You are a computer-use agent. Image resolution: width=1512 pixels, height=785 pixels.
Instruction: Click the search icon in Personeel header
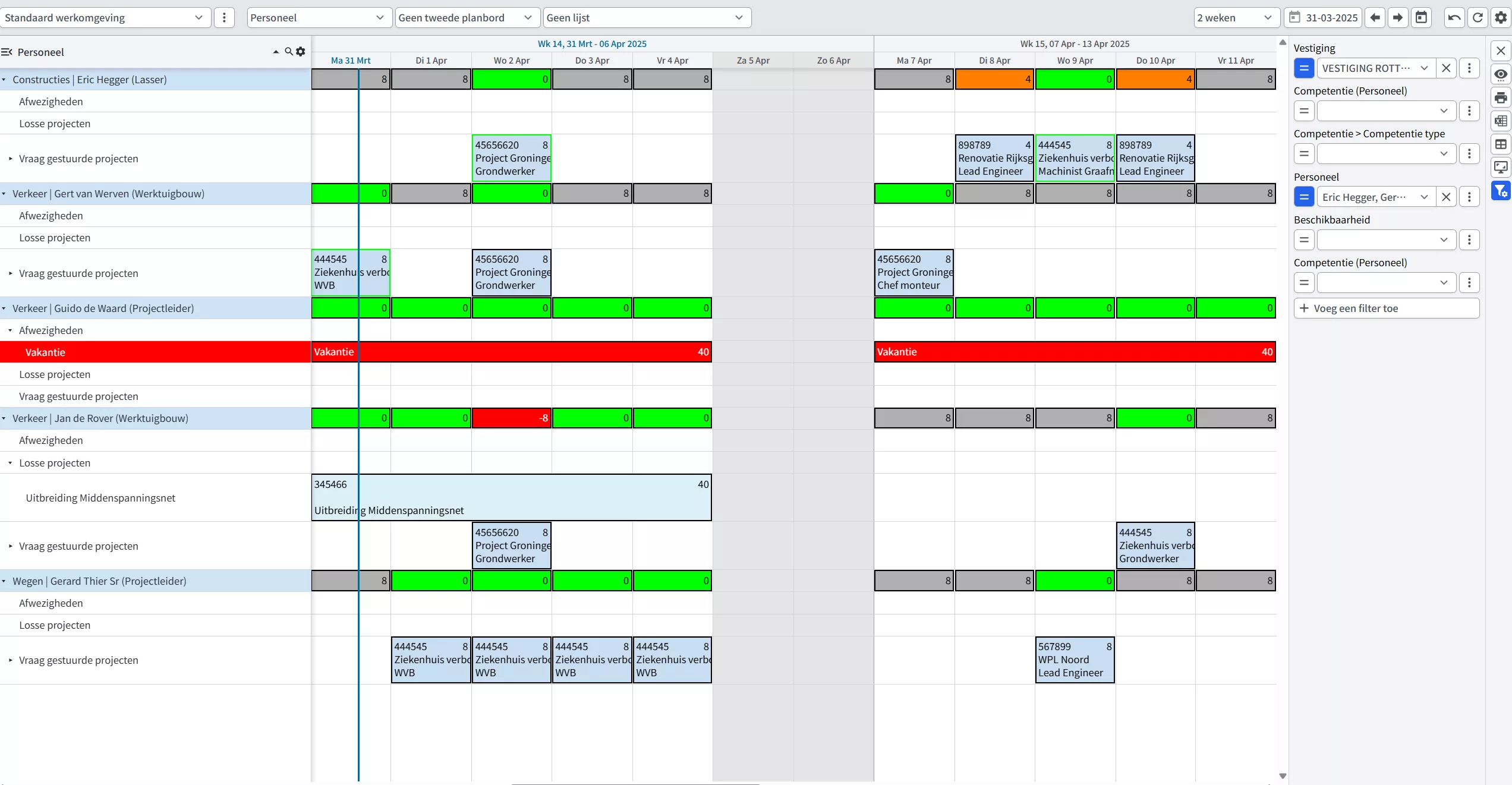[x=288, y=52]
